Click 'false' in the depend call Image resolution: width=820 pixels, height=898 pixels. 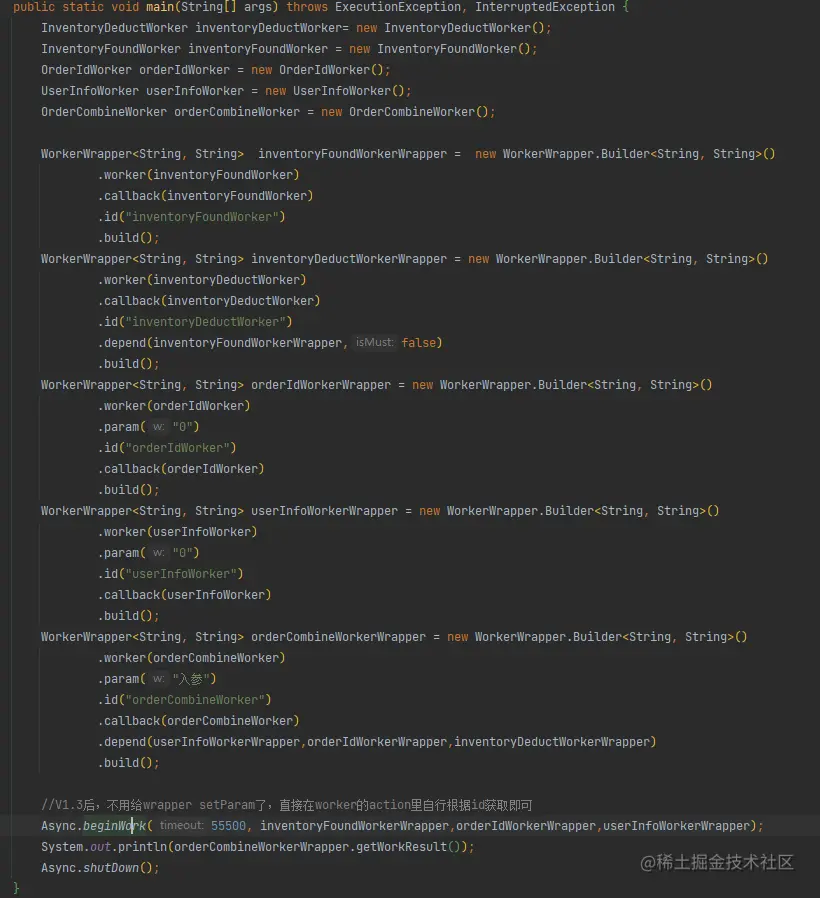[x=419, y=343]
